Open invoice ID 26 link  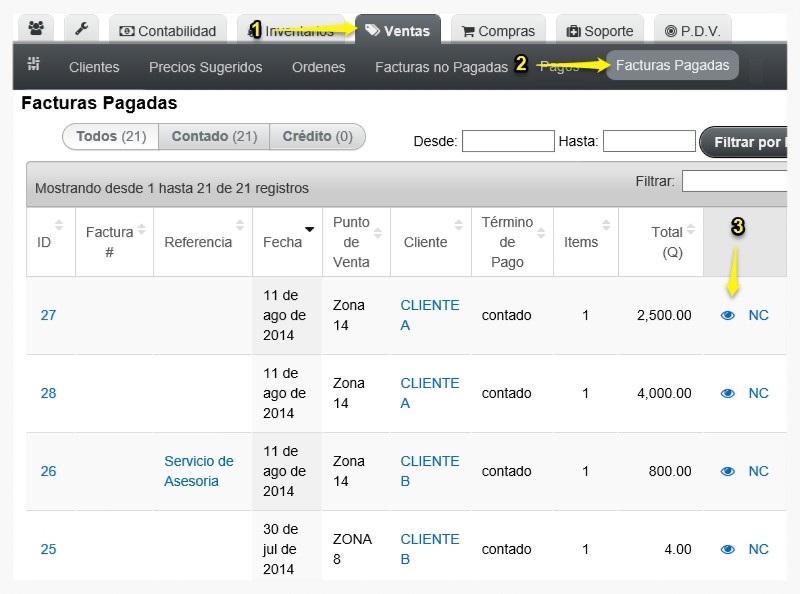point(48,472)
